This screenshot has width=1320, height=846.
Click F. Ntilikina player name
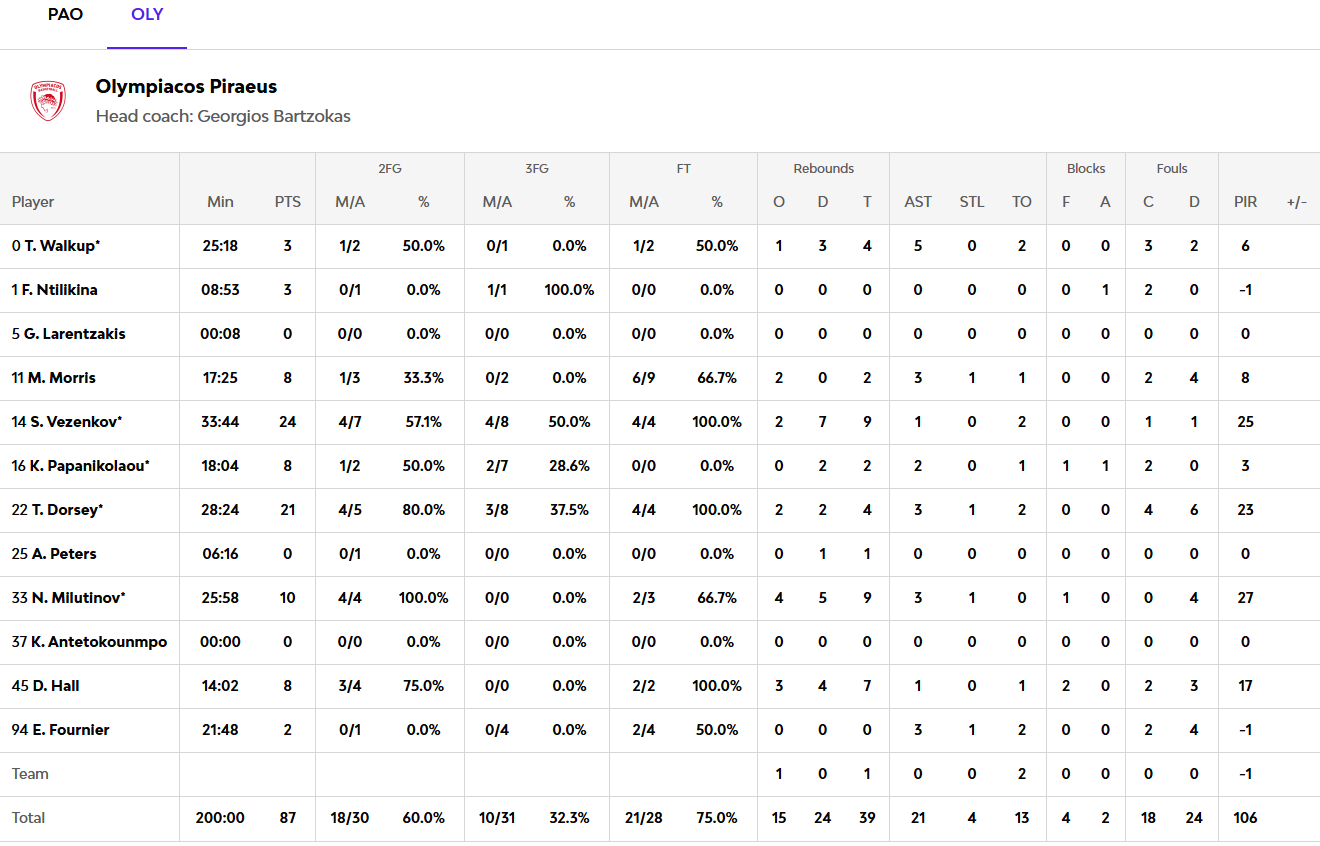pos(59,290)
